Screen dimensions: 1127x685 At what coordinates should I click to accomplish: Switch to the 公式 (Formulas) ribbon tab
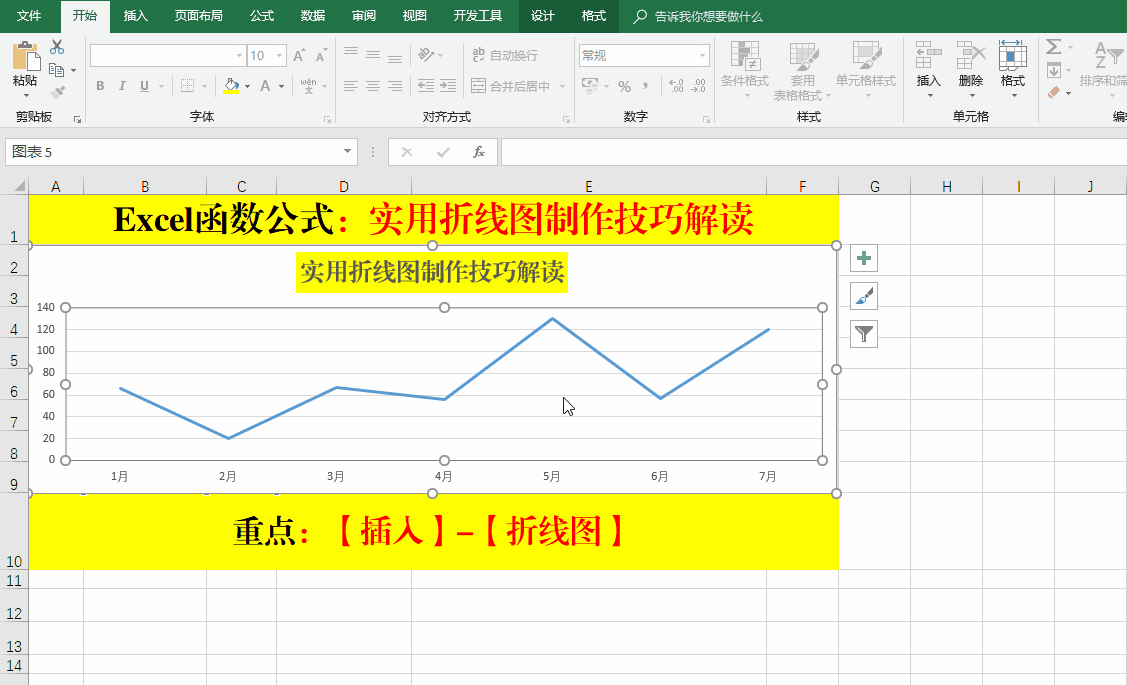[262, 16]
